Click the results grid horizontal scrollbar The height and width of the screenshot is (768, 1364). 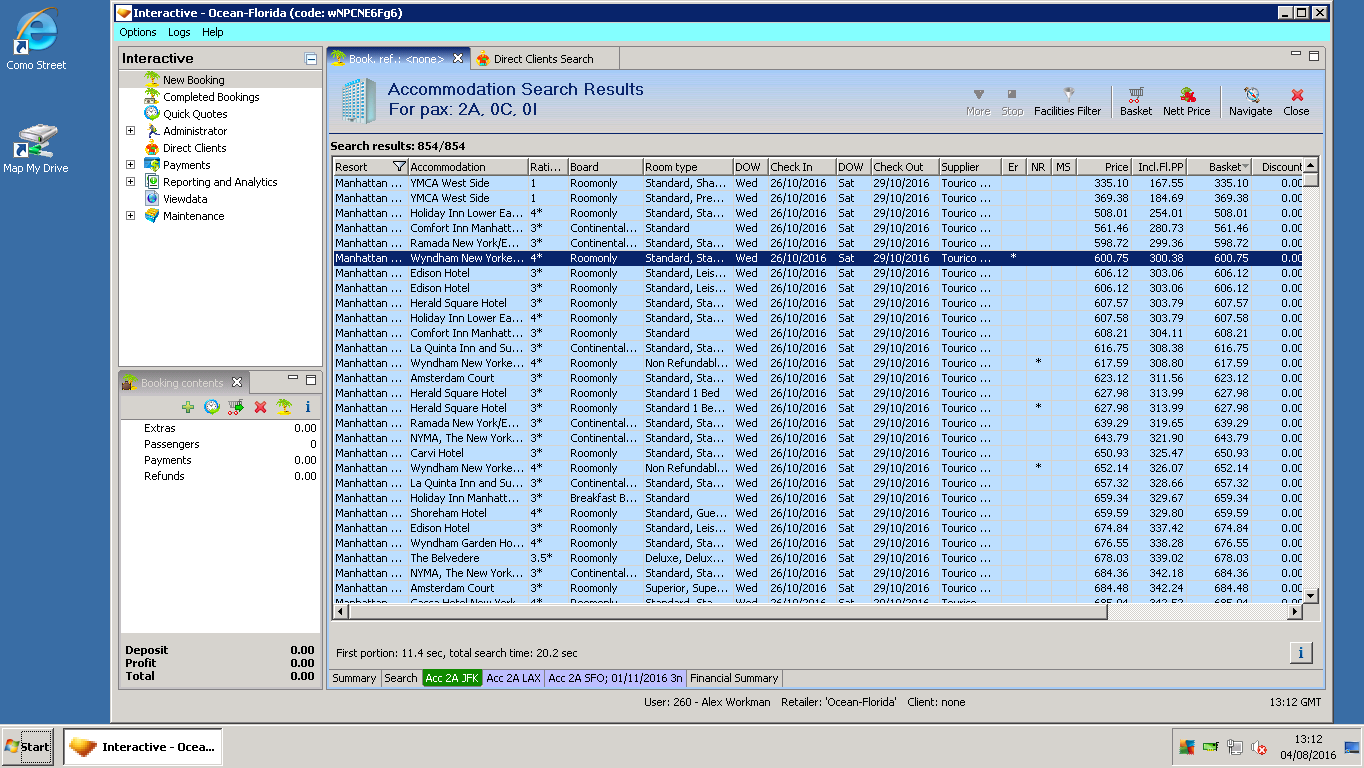[720, 612]
